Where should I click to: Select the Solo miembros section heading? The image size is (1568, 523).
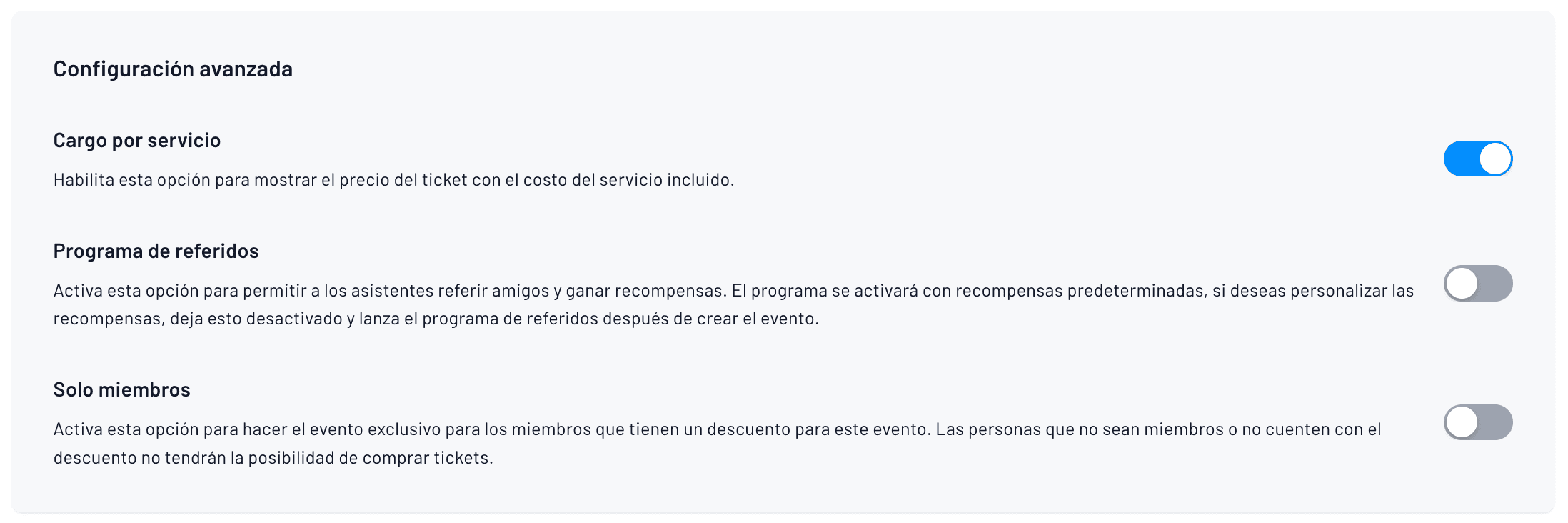pos(121,389)
